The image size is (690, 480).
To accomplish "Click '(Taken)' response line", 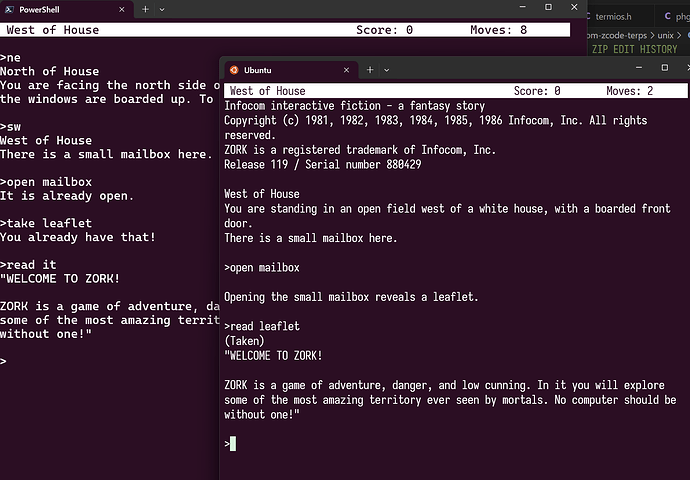I will coord(244,341).
